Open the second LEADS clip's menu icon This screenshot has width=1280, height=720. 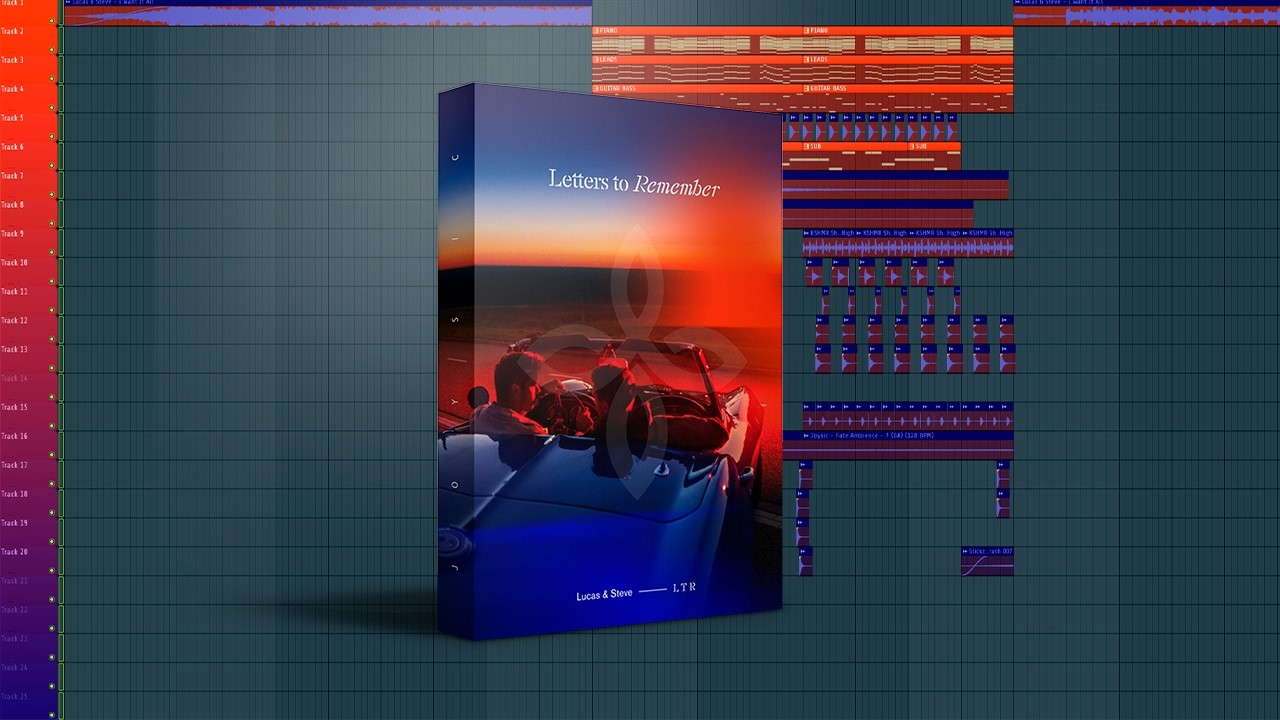(807, 60)
